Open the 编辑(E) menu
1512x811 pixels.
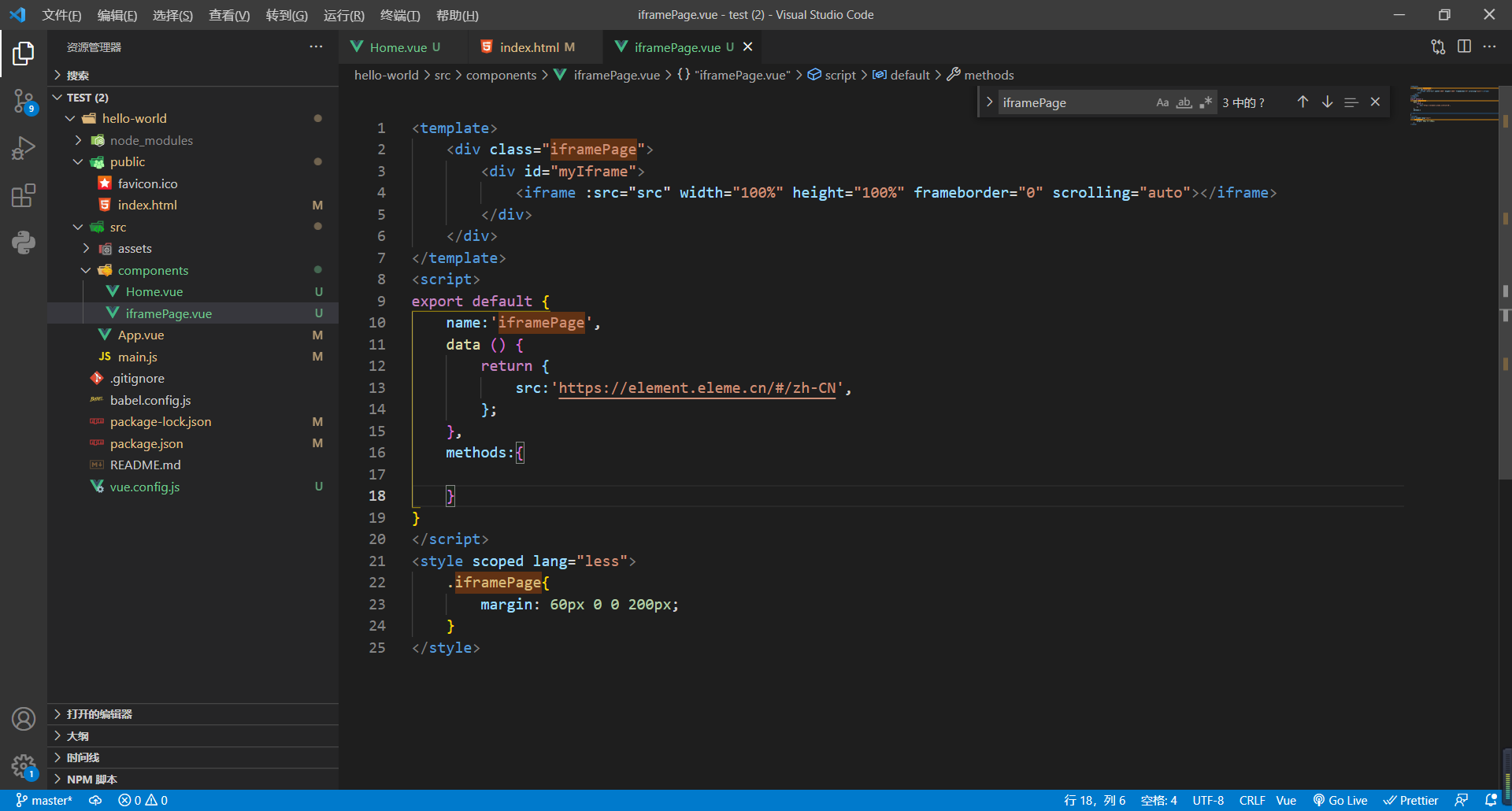pos(117,16)
